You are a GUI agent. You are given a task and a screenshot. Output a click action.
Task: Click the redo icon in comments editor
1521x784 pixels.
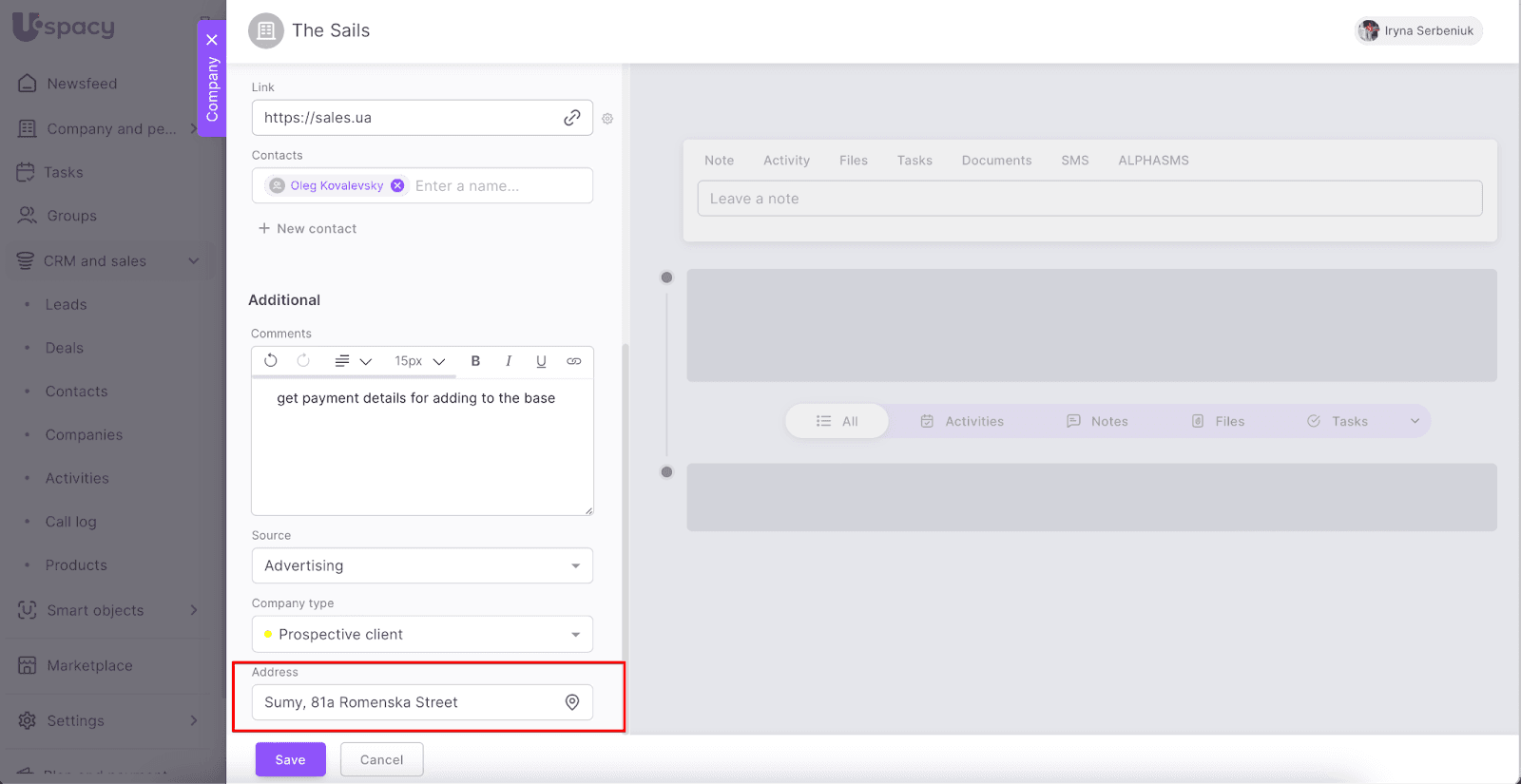tap(303, 361)
